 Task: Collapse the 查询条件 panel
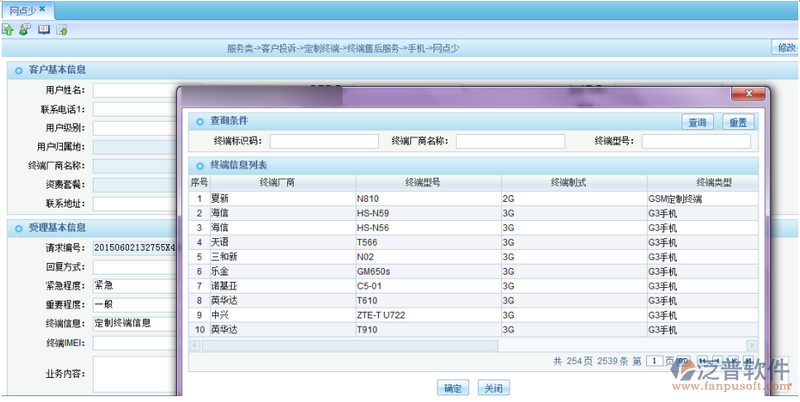pyautogui.click(x=199, y=121)
